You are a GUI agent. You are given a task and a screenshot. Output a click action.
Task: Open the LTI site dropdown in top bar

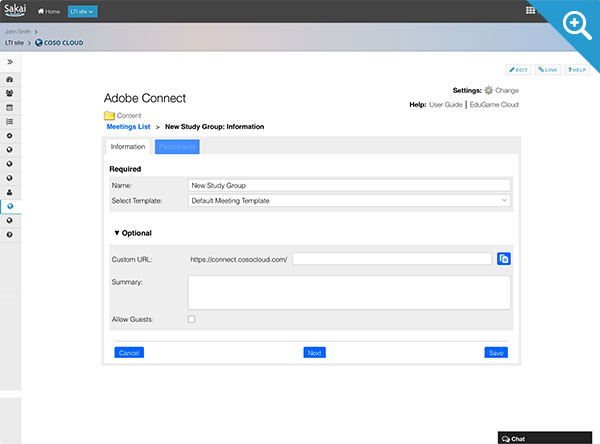(82, 11)
